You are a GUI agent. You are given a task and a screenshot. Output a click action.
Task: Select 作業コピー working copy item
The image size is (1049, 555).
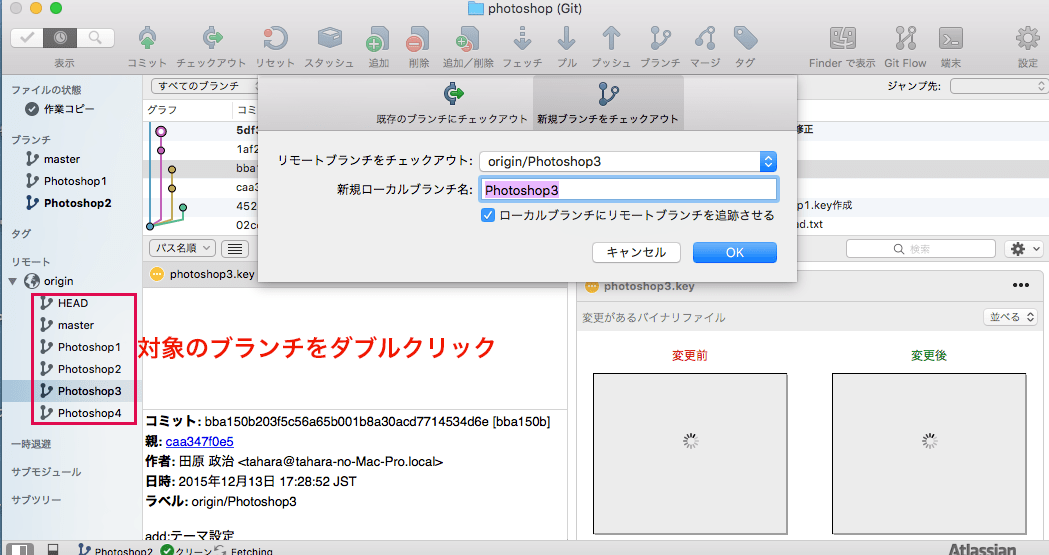60,108
